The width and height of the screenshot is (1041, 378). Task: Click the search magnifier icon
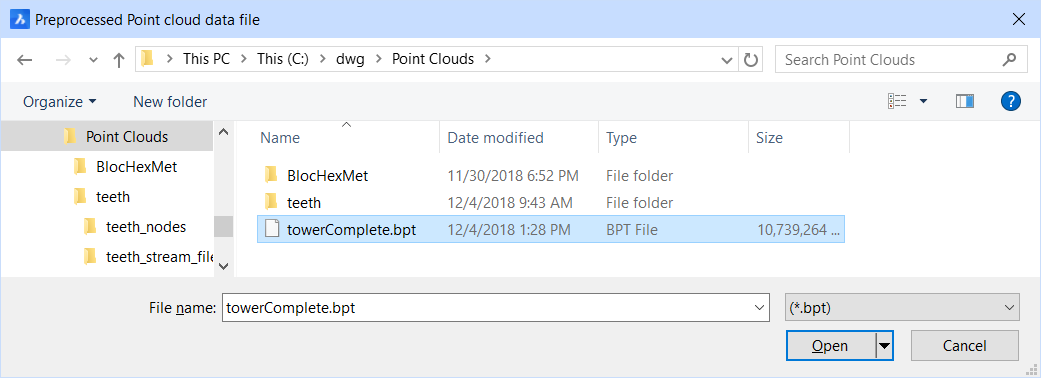[1009, 60]
